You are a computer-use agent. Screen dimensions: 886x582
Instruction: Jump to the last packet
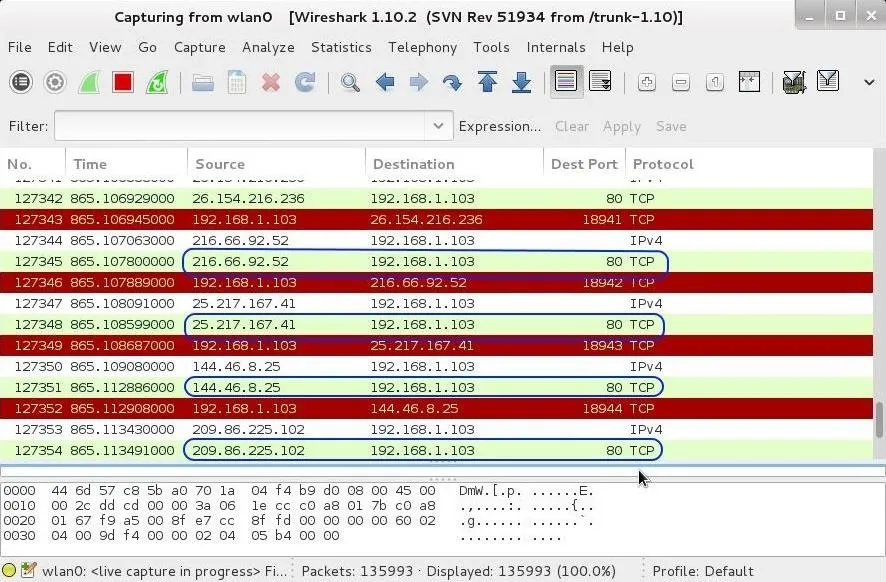point(521,82)
